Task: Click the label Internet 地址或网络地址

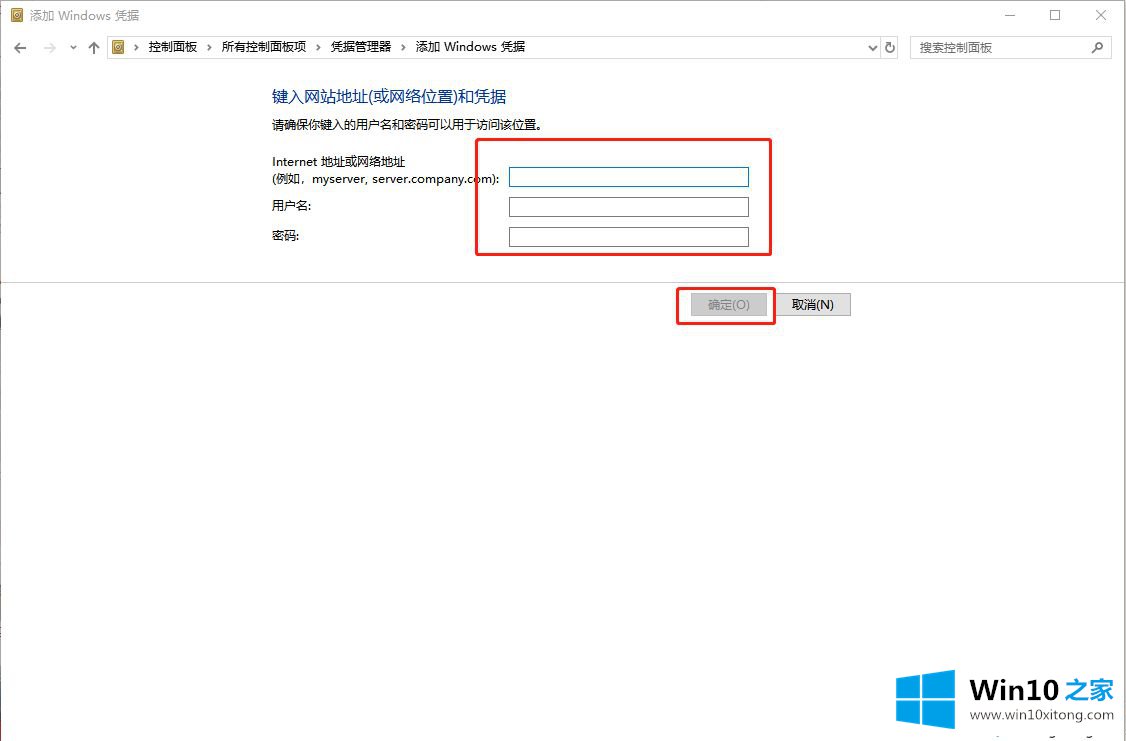Action: point(338,162)
